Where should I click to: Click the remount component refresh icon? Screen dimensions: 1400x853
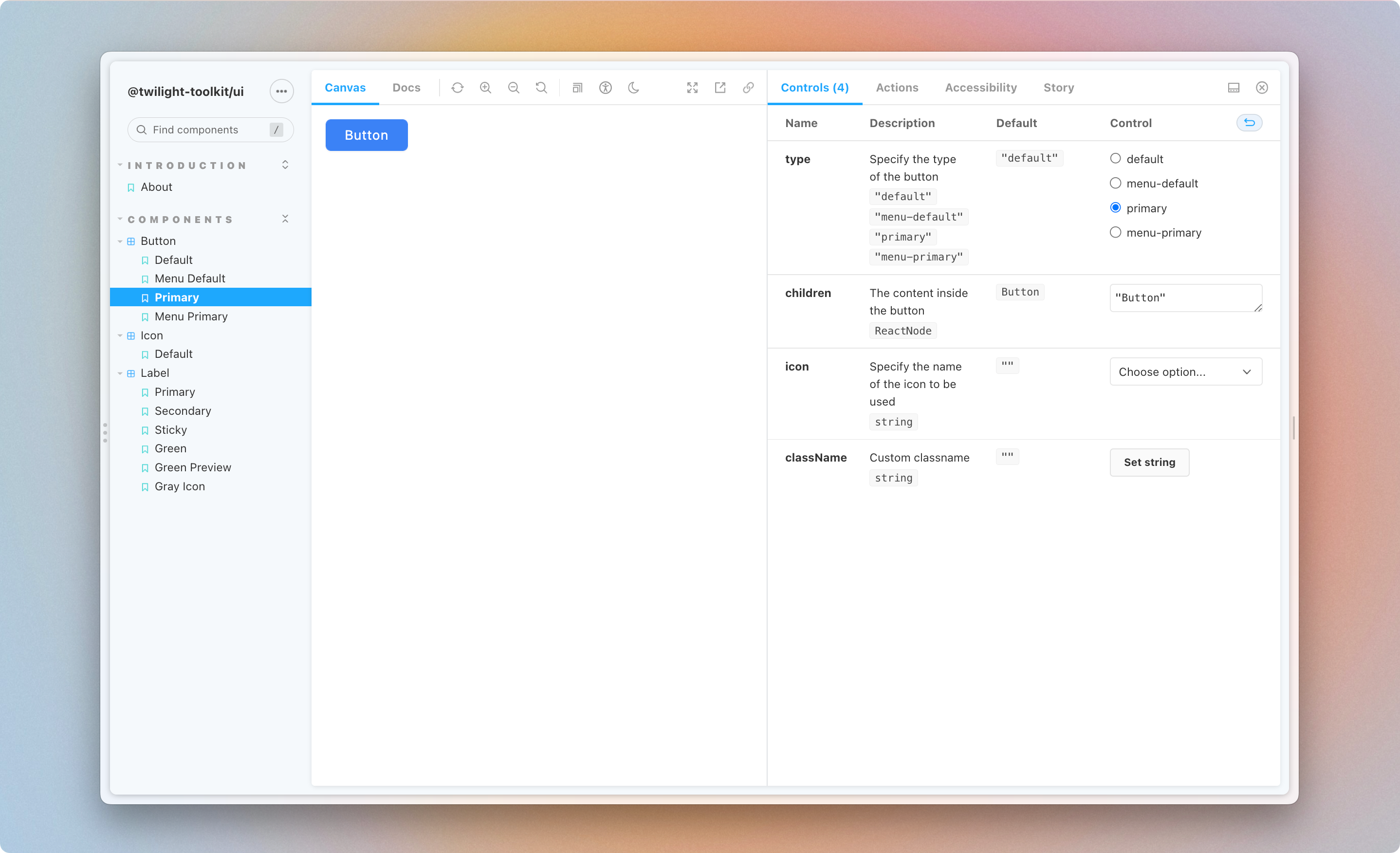458,88
